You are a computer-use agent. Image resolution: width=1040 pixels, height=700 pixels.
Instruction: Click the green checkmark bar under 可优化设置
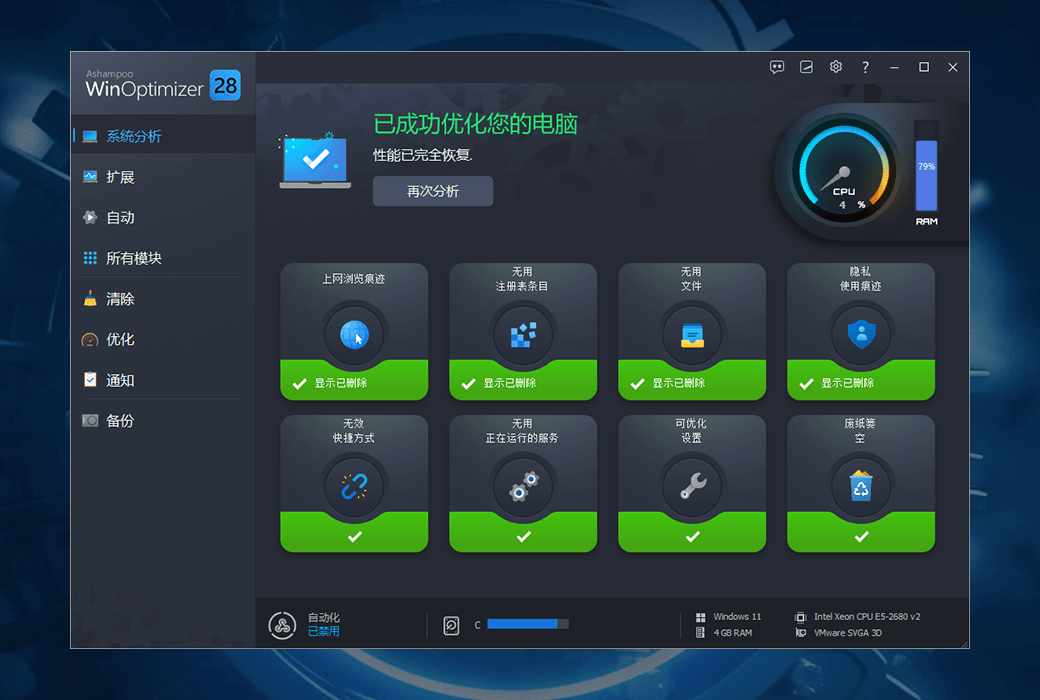(692, 535)
